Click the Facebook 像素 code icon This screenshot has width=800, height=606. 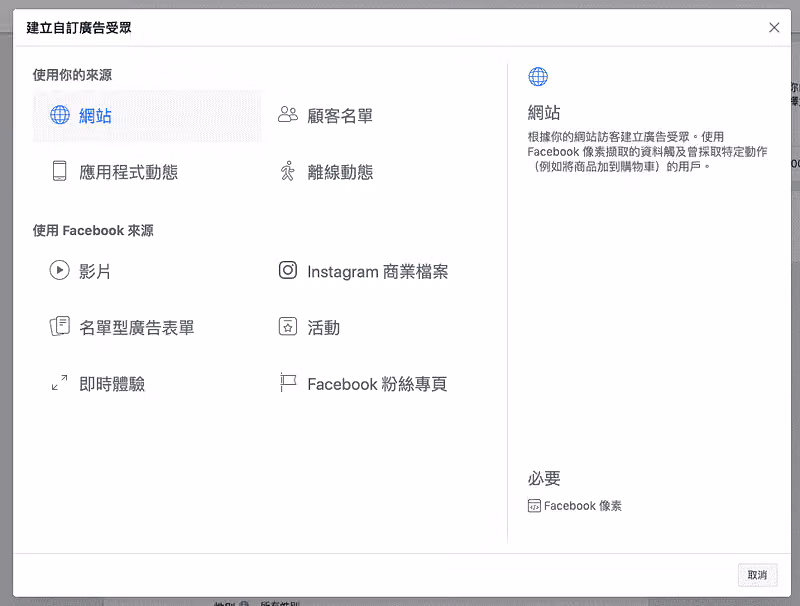pos(534,506)
